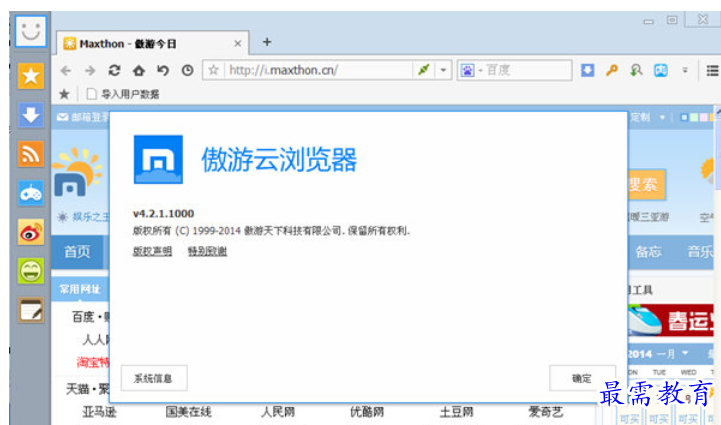Open address bar dropdown arrow

click(x=443, y=70)
